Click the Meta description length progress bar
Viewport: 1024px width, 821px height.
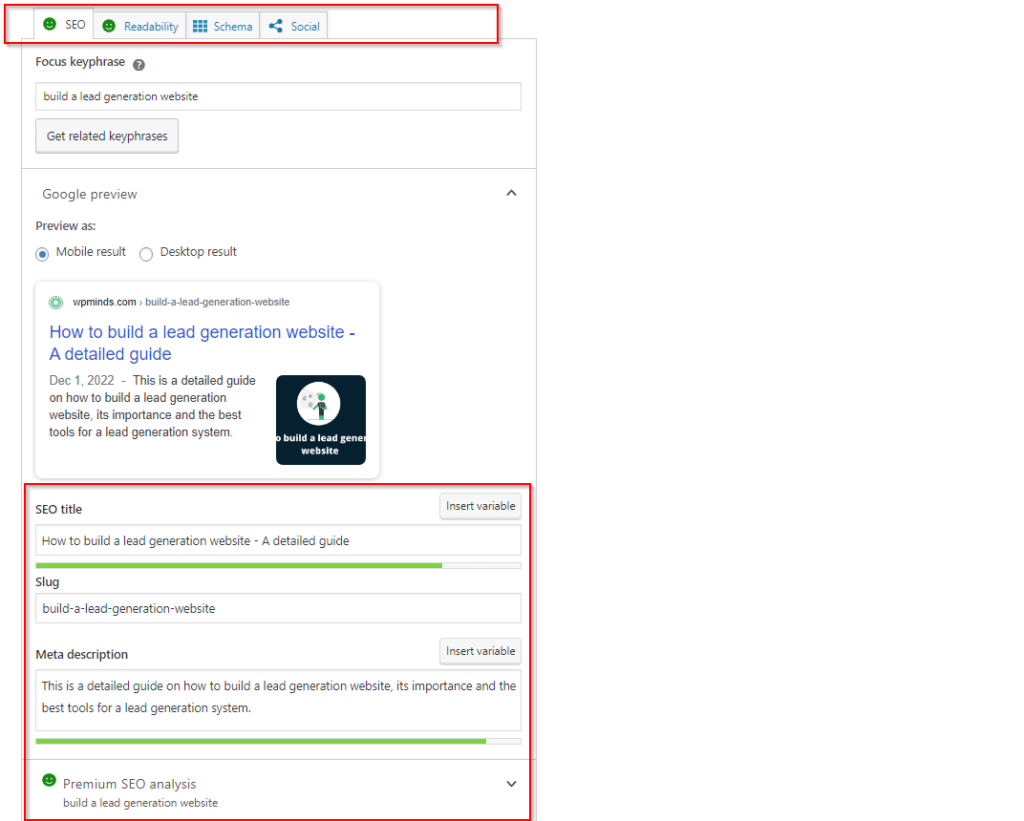[x=278, y=741]
